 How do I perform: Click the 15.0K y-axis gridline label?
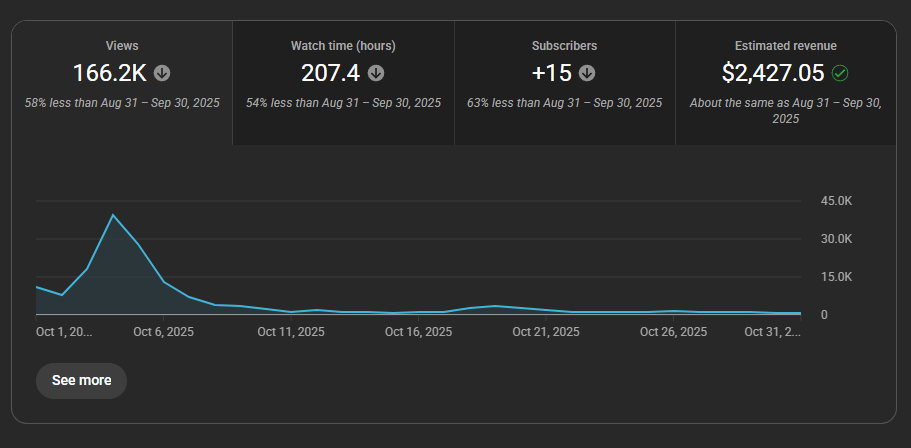pos(836,277)
